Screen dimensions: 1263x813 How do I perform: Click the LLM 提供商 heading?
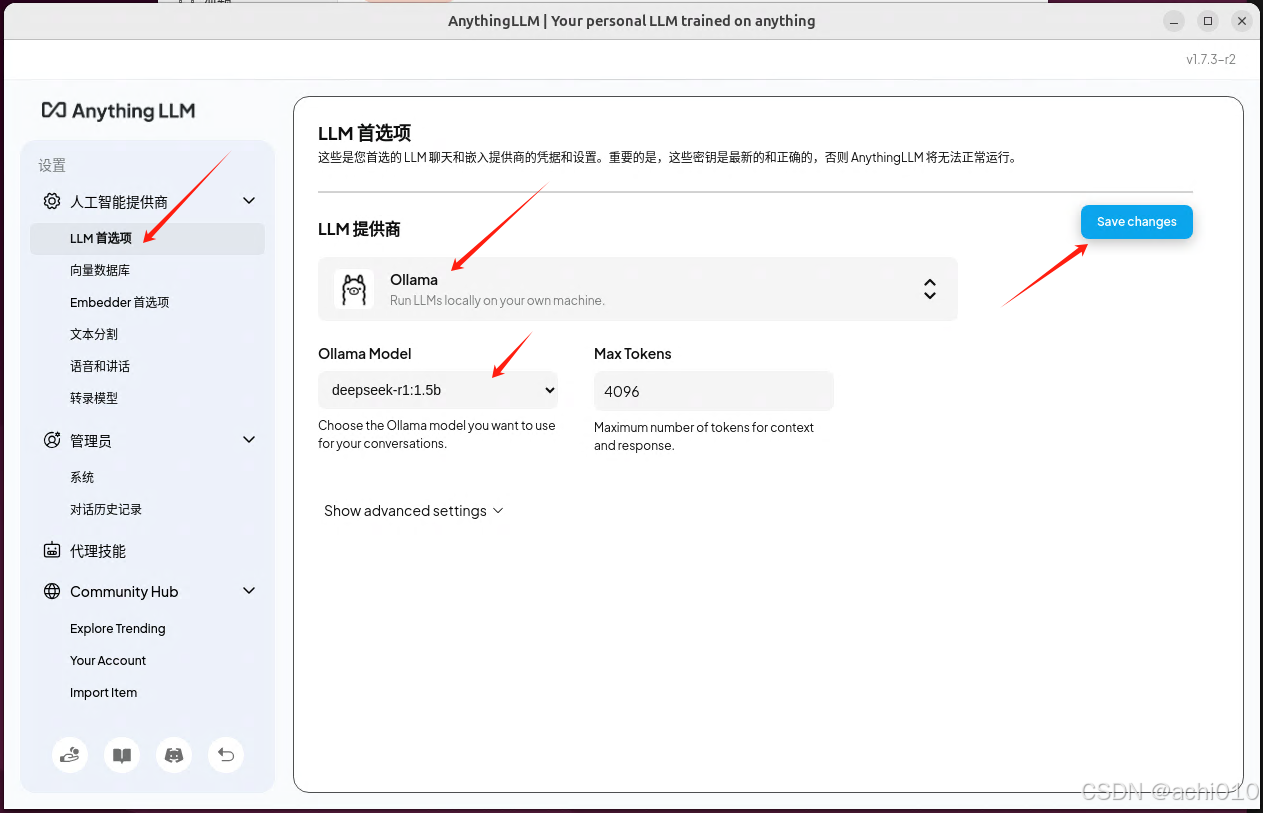359,229
